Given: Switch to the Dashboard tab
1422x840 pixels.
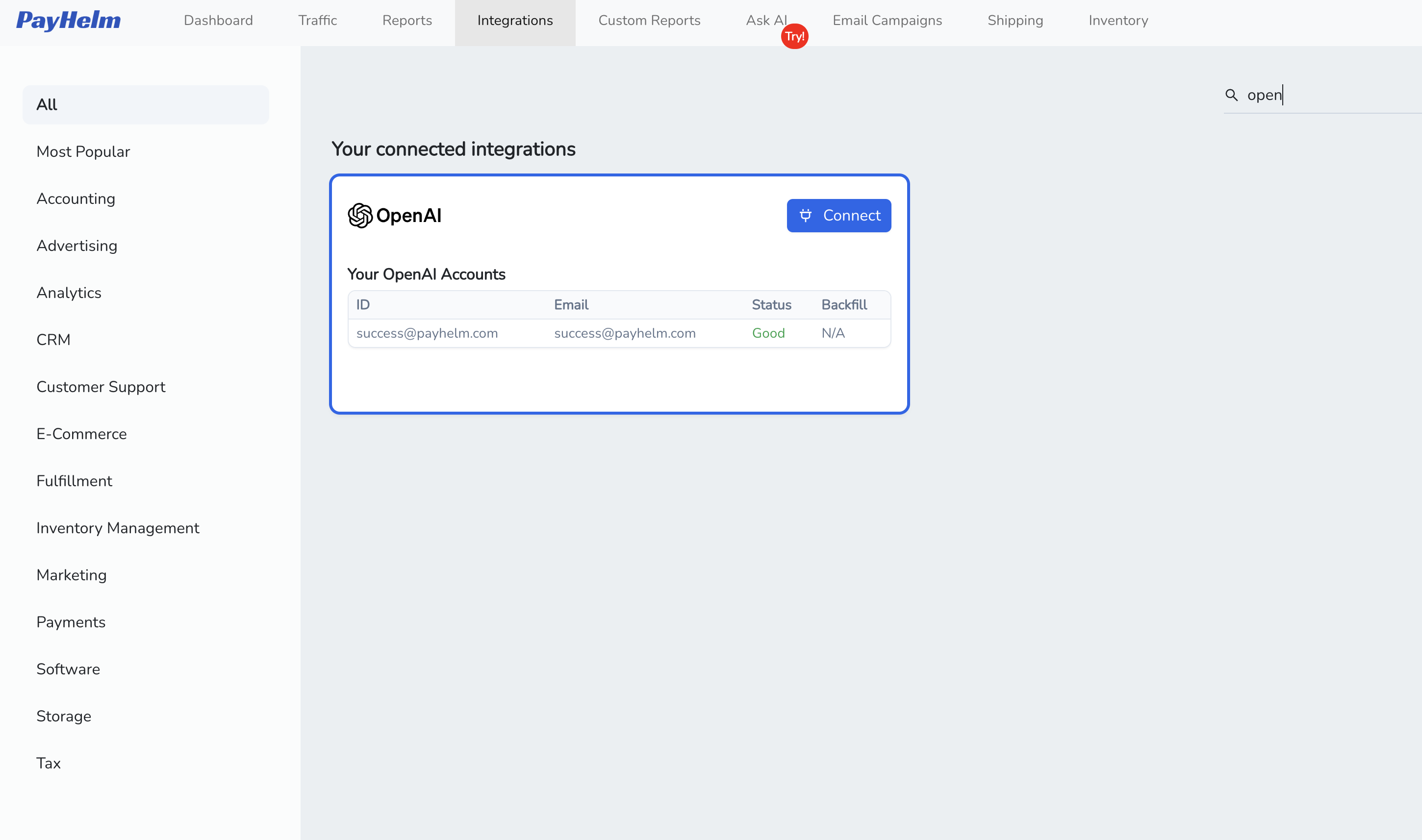Looking at the screenshot, I should (x=218, y=21).
